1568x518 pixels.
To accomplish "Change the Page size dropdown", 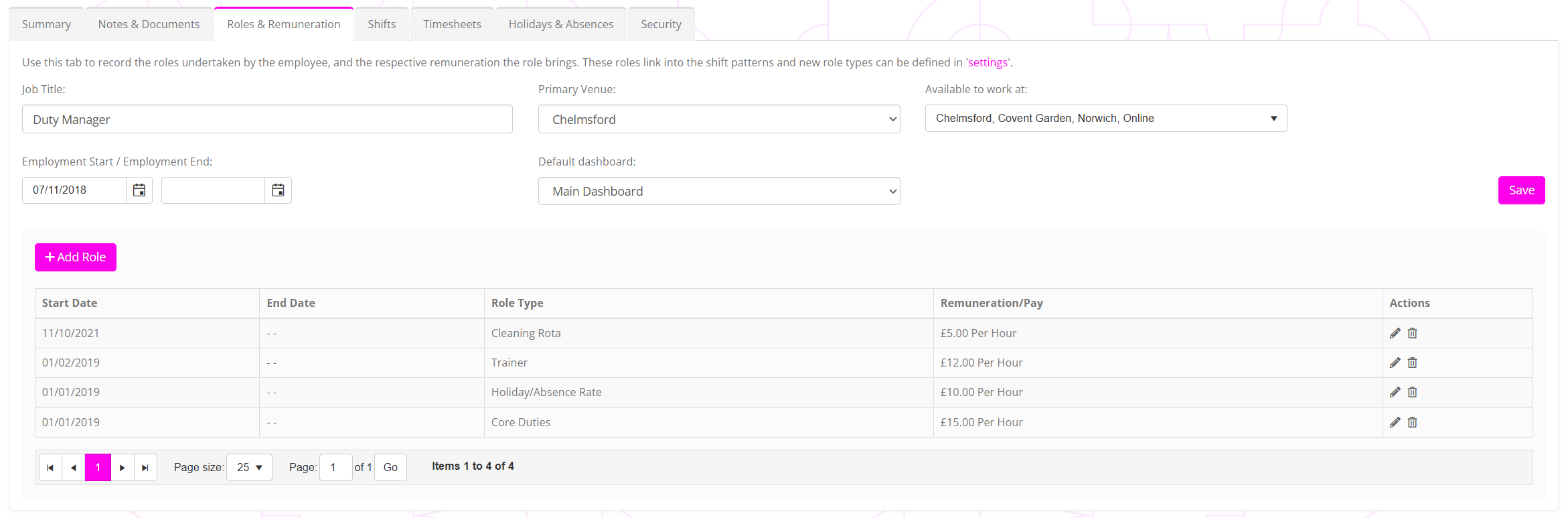I will [x=249, y=468].
